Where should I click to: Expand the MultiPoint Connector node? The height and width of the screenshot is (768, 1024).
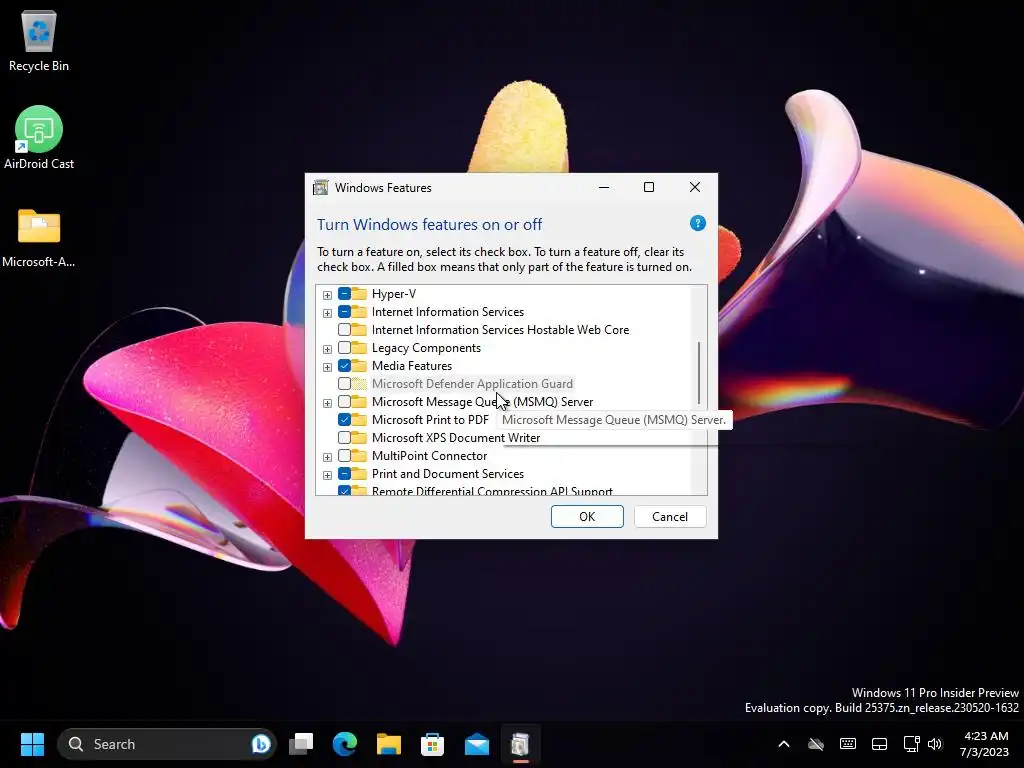point(327,456)
